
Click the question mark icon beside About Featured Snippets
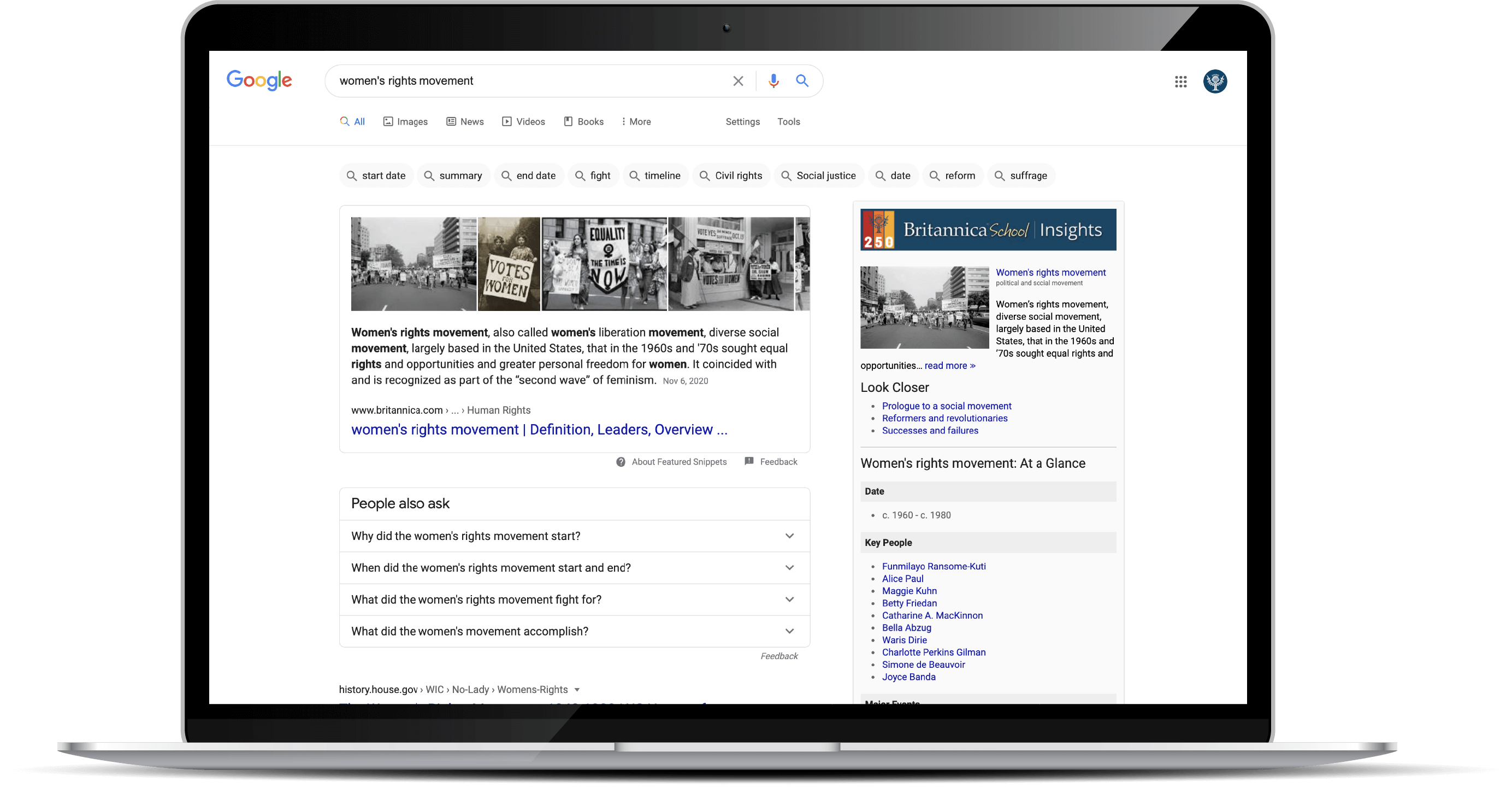[x=621, y=462]
